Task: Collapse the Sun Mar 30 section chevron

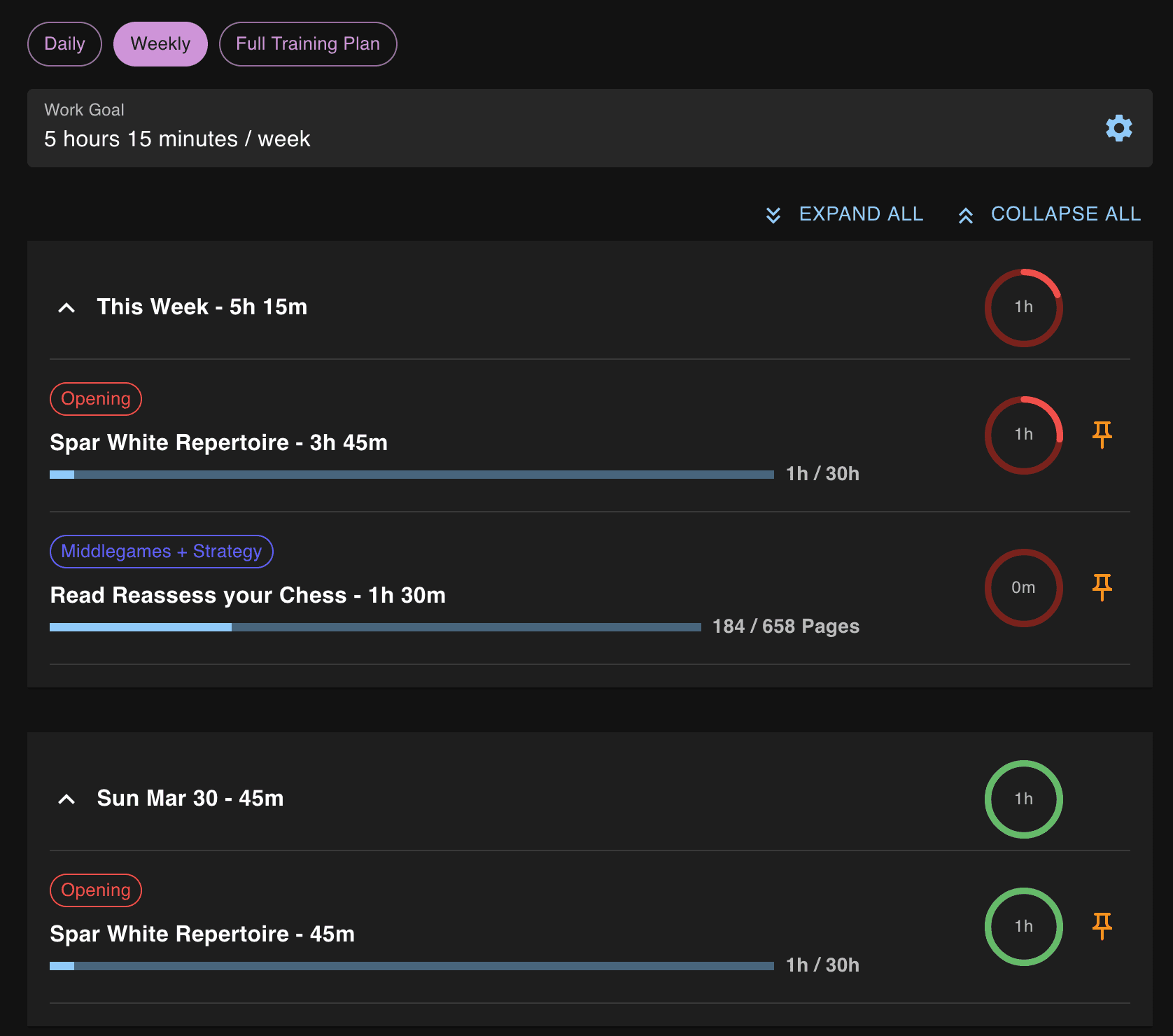Action: (x=66, y=799)
